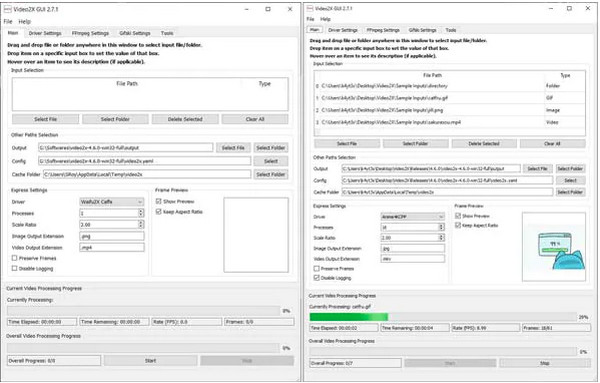
Task: Click Output row Select Folder button in left window
Action: (271, 148)
